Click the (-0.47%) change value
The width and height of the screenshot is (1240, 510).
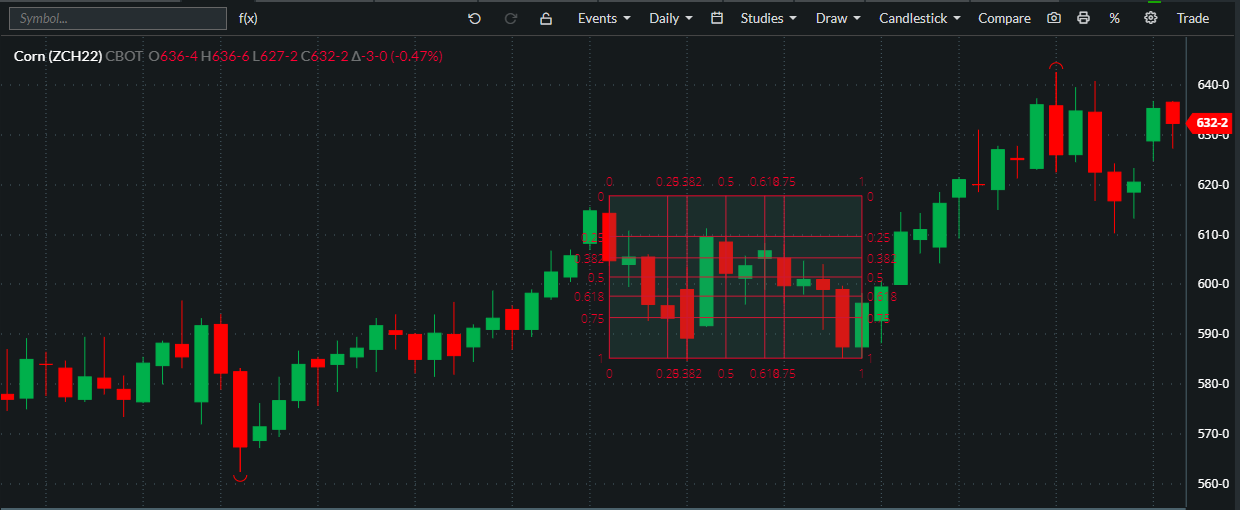pos(417,56)
